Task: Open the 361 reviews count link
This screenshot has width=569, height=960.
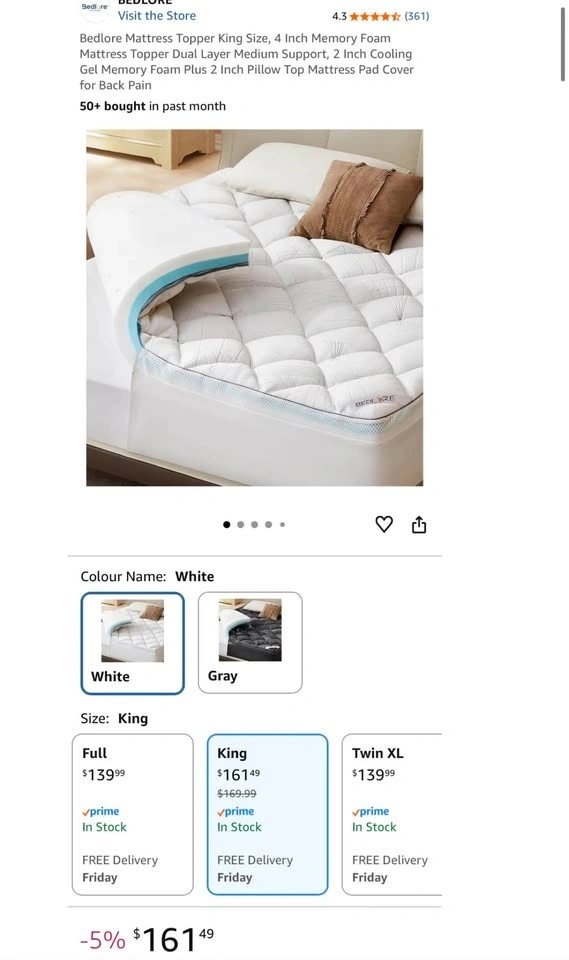Action: [416, 17]
